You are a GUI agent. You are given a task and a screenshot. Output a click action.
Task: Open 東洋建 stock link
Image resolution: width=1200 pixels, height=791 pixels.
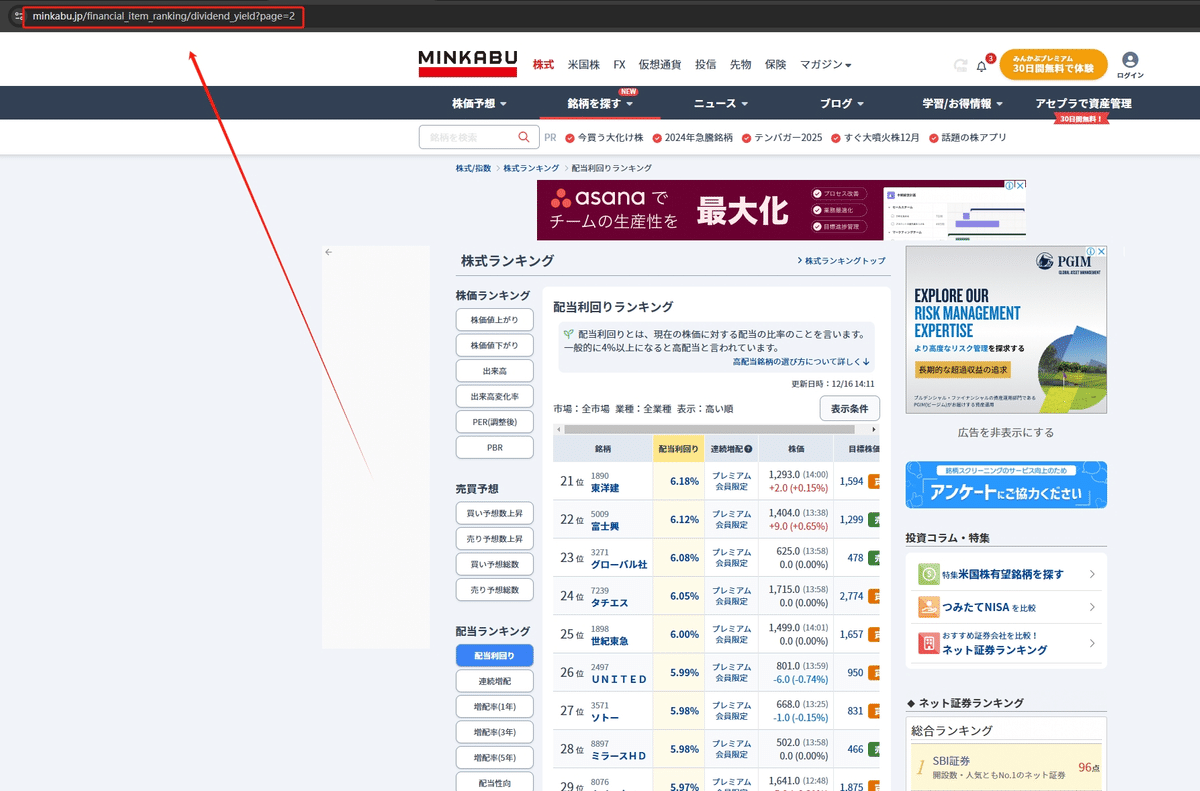(x=605, y=488)
